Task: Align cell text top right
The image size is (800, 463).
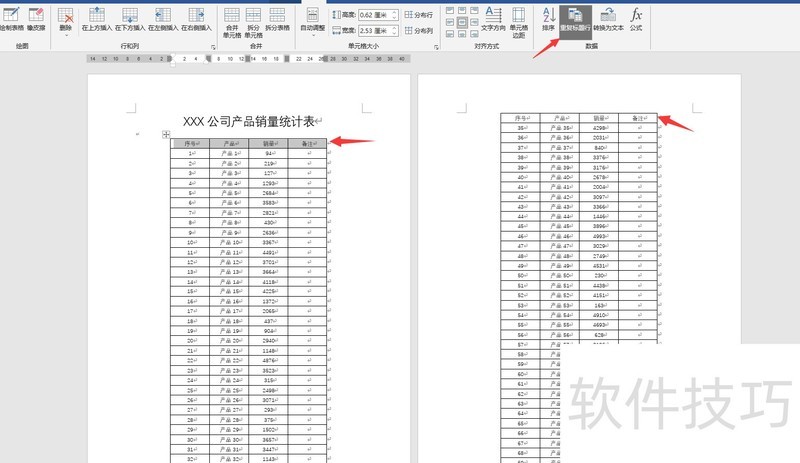Action: [474, 10]
